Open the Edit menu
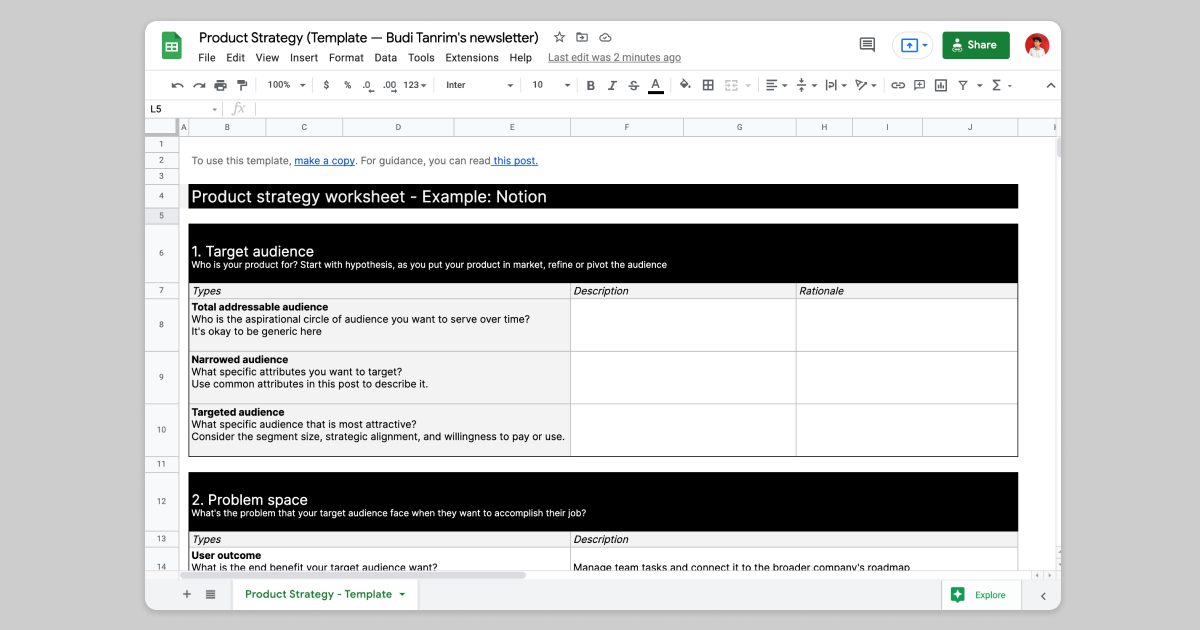This screenshot has width=1200, height=630. [236, 58]
